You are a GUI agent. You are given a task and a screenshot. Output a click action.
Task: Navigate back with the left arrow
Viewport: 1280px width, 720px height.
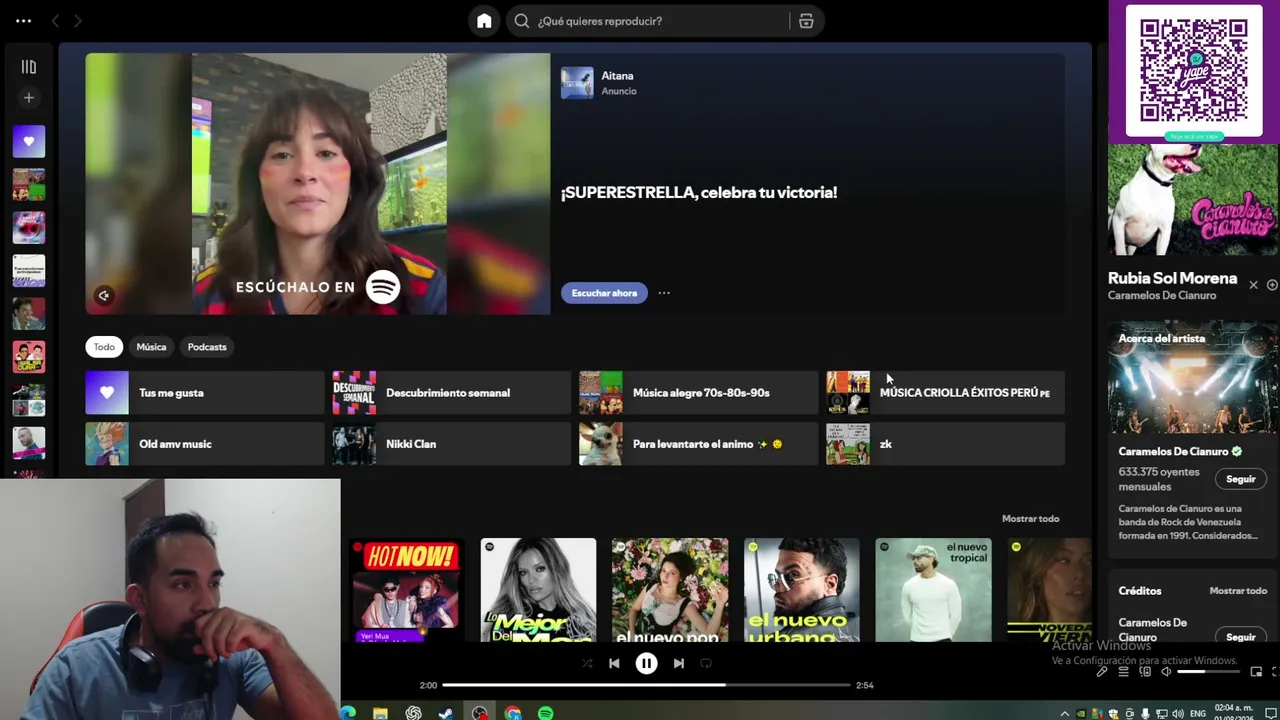coord(56,21)
